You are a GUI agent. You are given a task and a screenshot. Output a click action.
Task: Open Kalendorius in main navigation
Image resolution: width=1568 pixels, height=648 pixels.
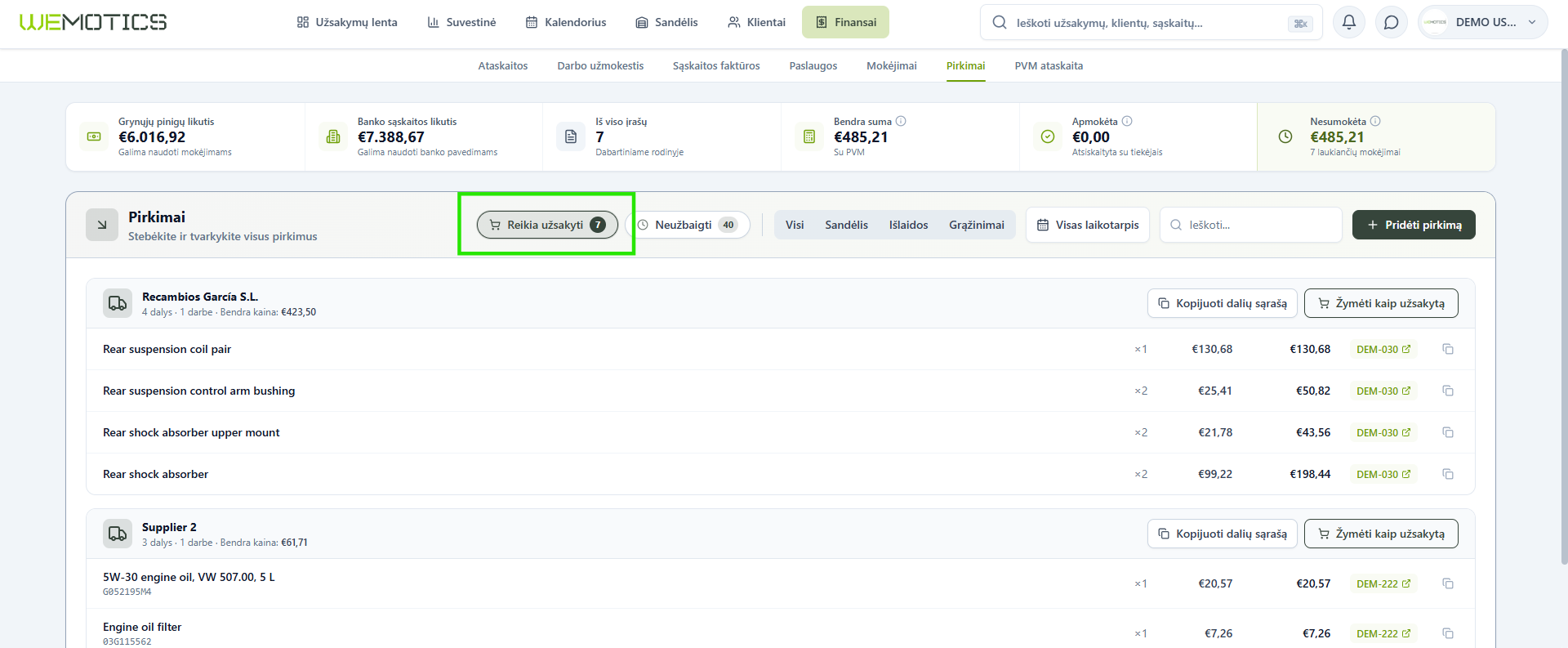566,22
